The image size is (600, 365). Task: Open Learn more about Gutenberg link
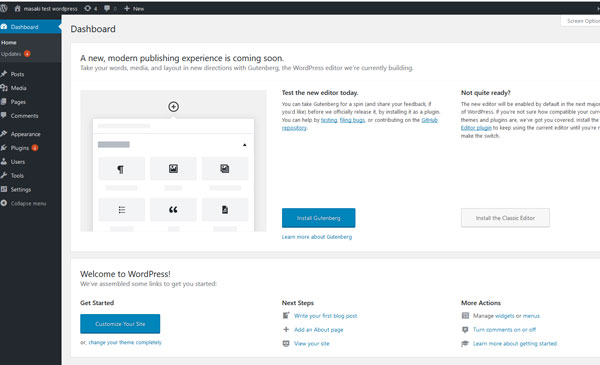[317, 237]
